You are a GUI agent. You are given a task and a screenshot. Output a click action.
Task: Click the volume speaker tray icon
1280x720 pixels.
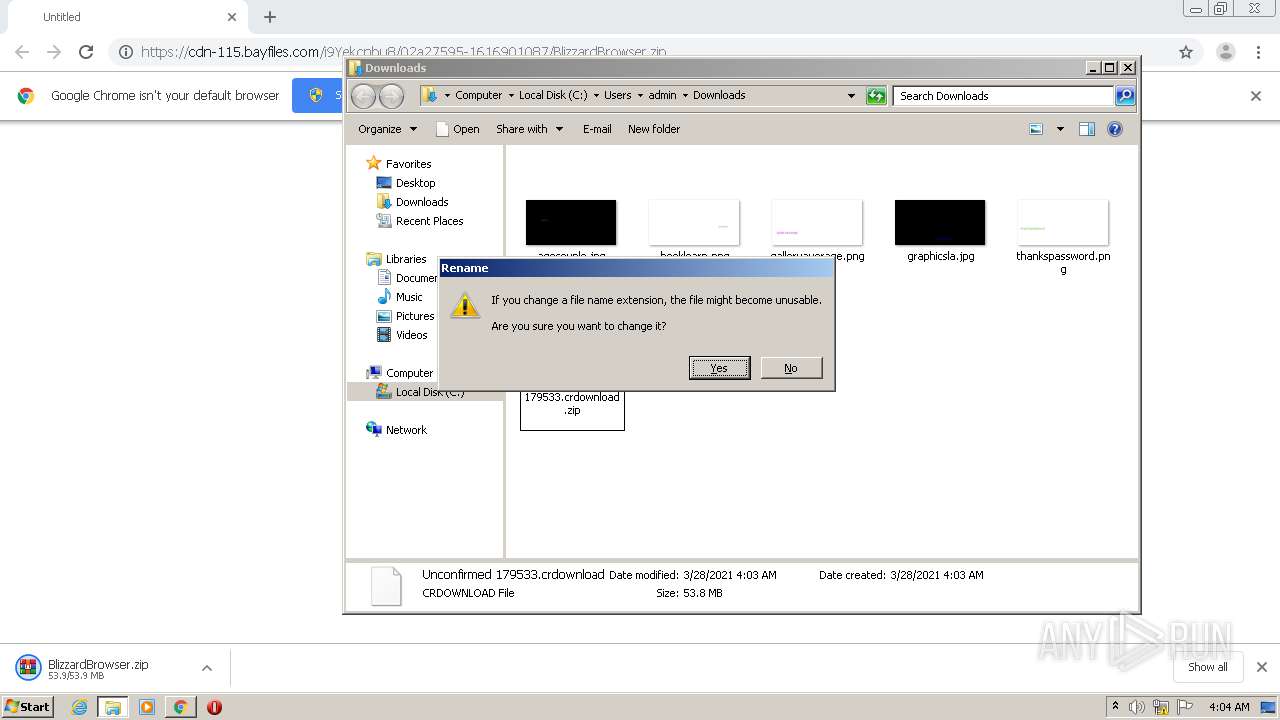pos(1137,707)
